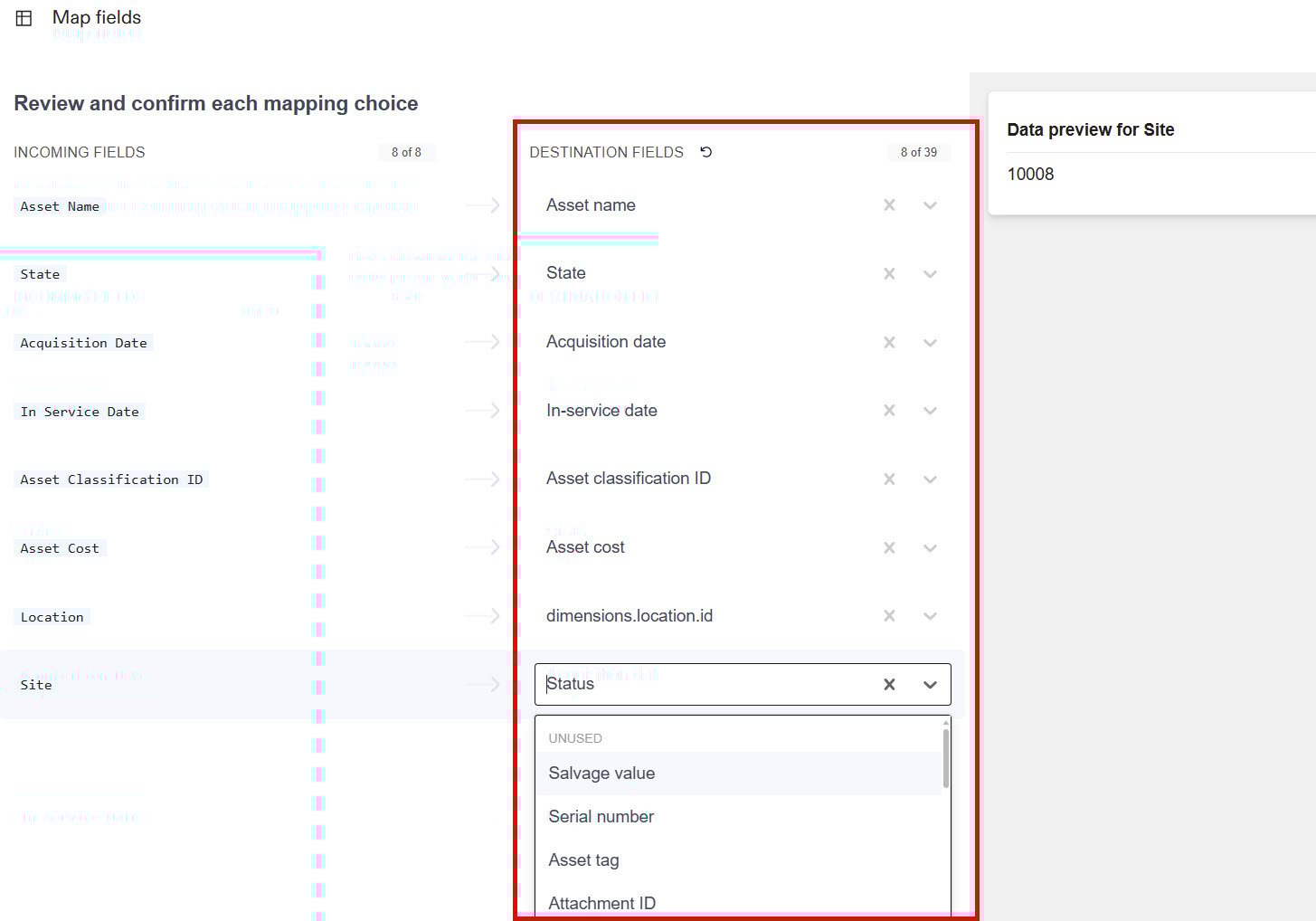Remove the Acquisition date mapping

coord(889,343)
